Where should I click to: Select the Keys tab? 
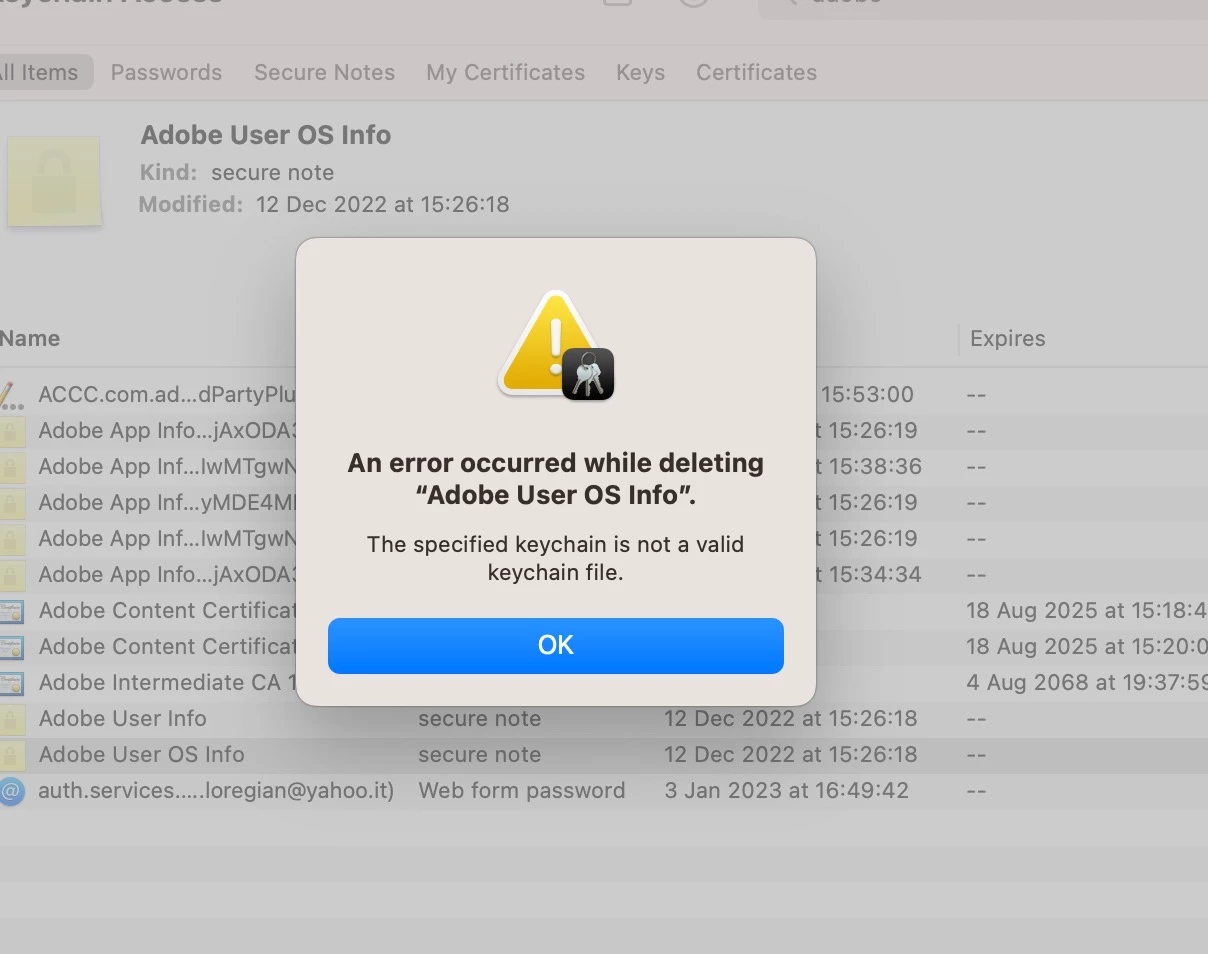640,72
